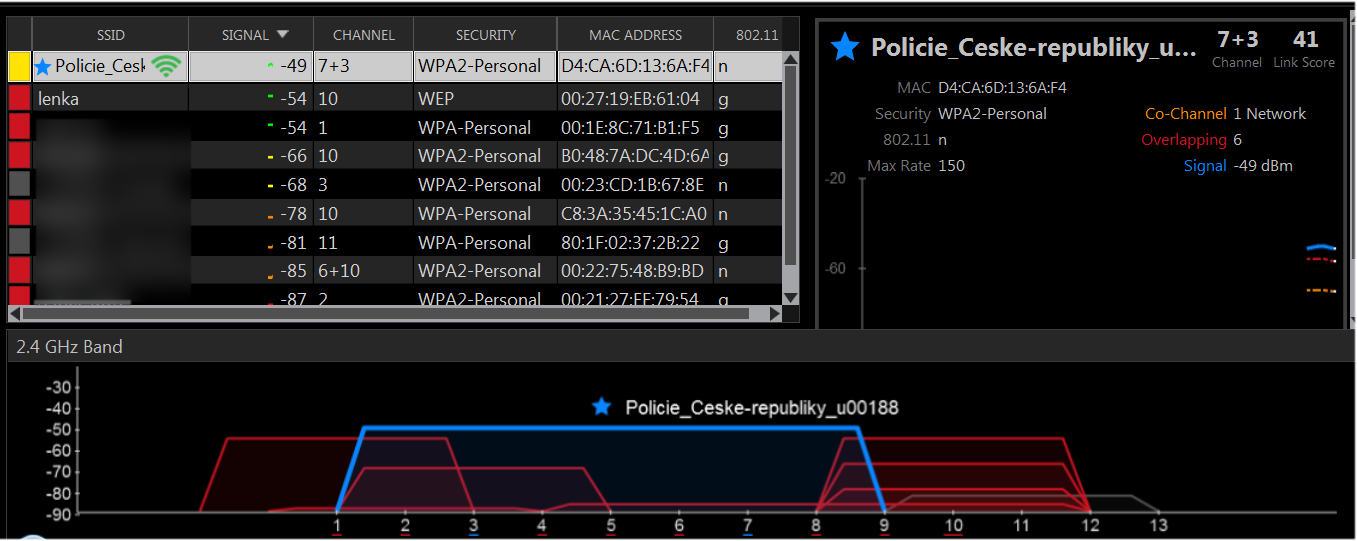Click the gray swatch of the -81 signal row

[x=19, y=242]
